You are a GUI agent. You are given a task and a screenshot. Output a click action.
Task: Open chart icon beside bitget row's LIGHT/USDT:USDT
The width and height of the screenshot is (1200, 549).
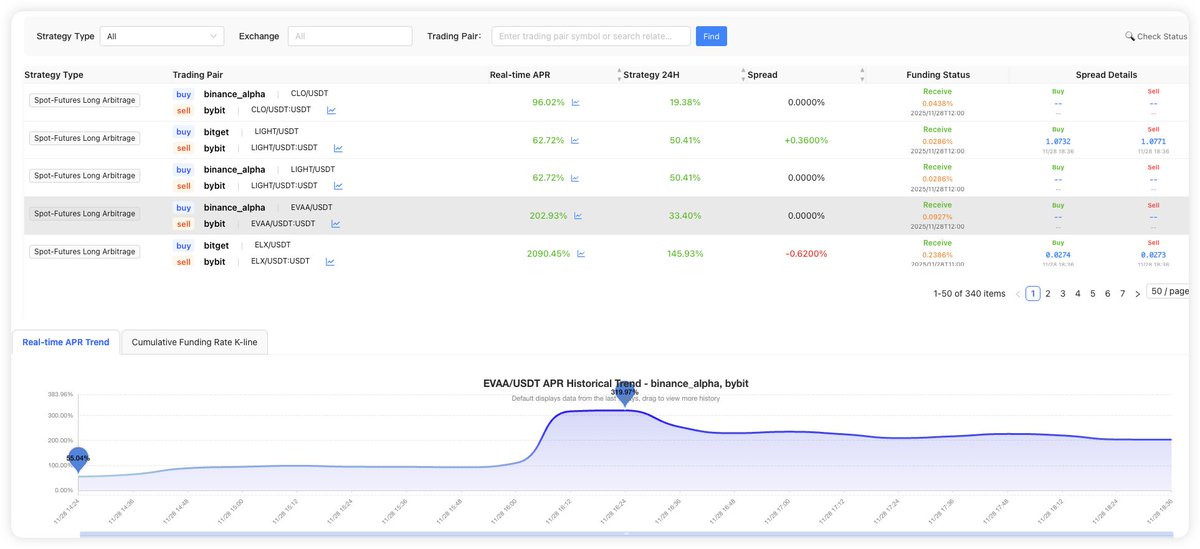[339, 148]
